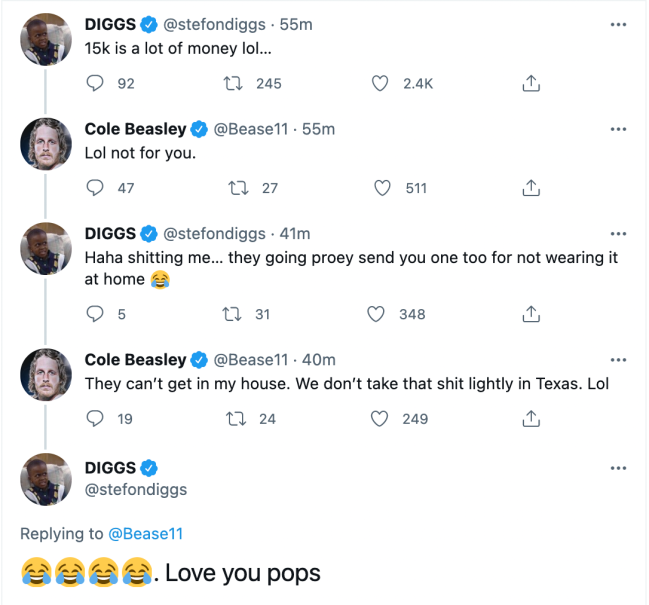Open the @stefondiggs handle on the last tweet
Image resolution: width=649 pixels, height=605 pixels.
[x=136, y=490]
